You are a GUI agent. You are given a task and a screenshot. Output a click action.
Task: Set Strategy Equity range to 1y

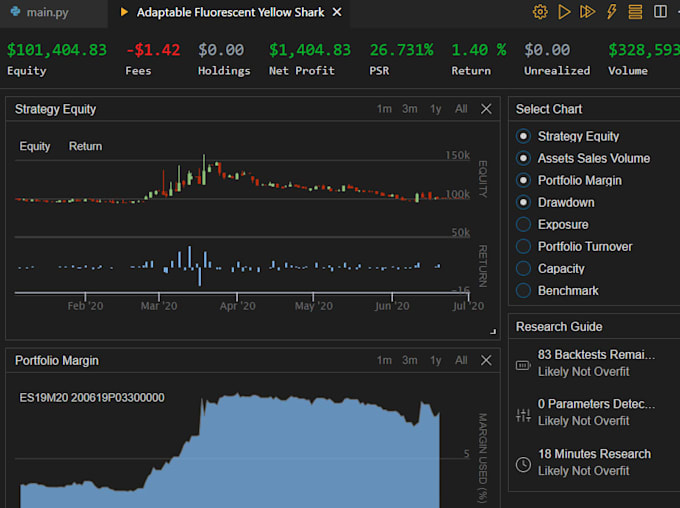coord(435,109)
